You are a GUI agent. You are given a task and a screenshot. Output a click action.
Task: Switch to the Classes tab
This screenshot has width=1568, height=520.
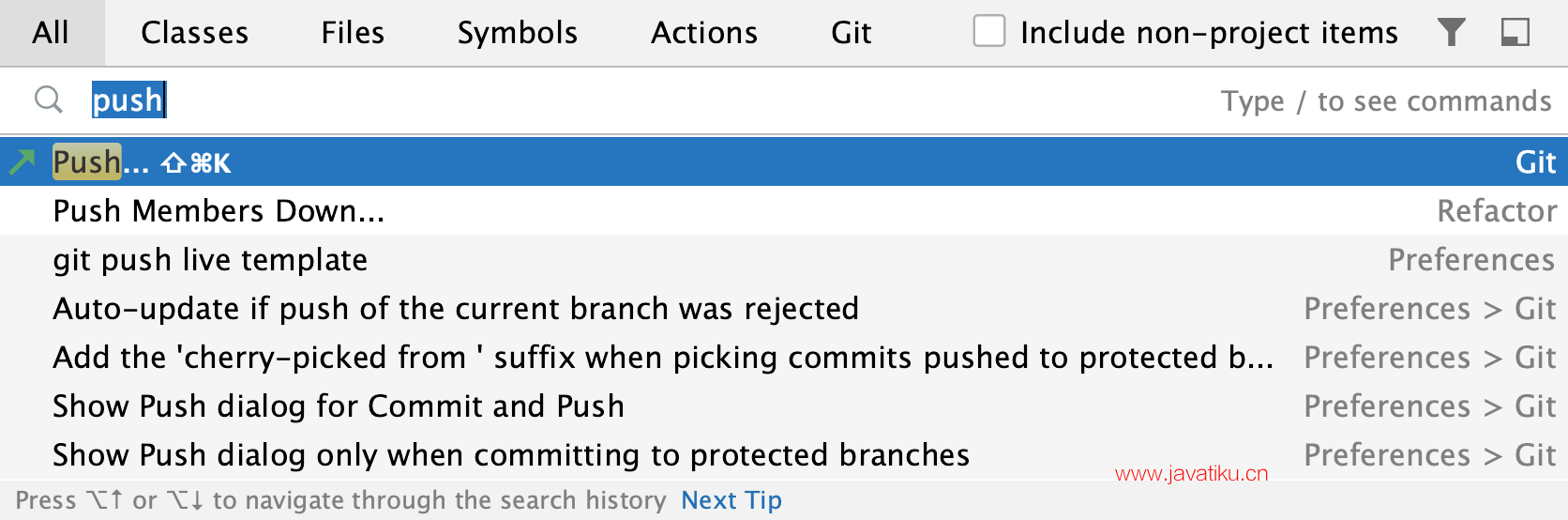click(195, 33)
